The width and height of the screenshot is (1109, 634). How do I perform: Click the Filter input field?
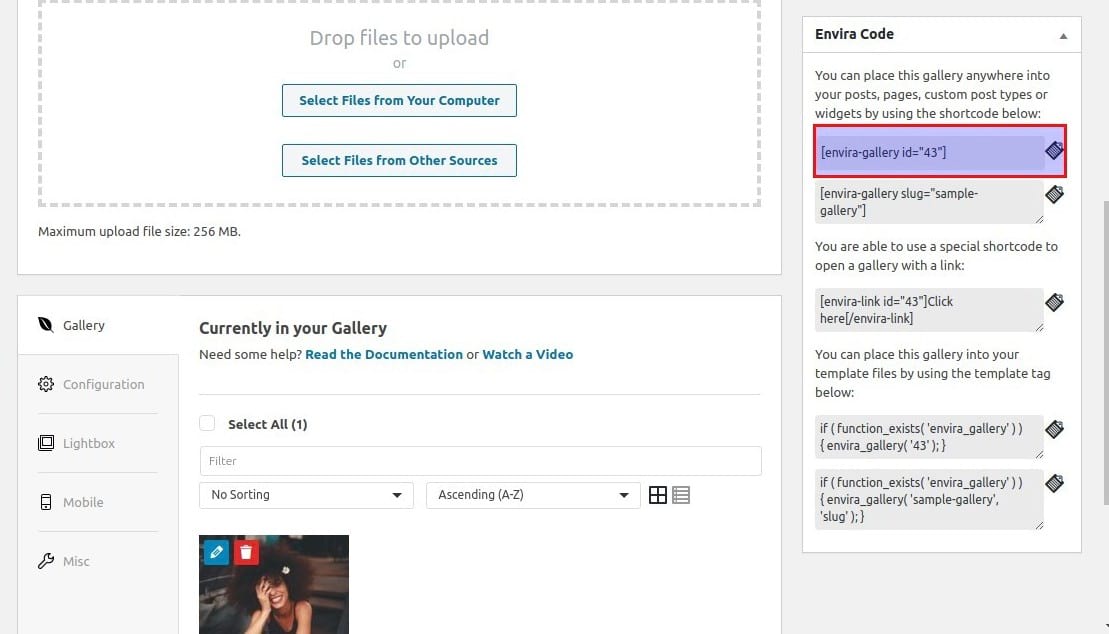(480, 461)
